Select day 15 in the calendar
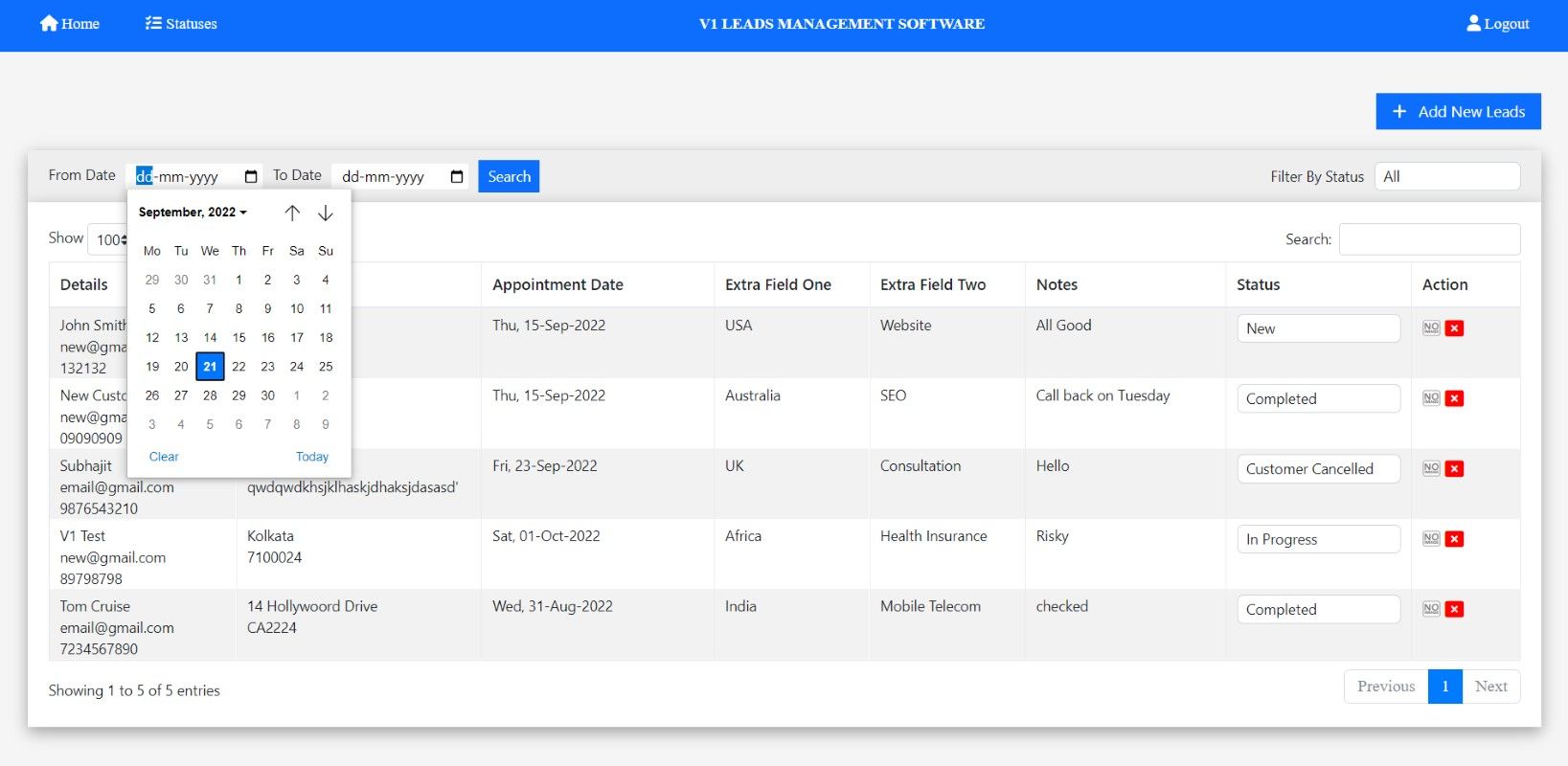This screenshot has width=1568, height=766. pyautogui.click(x=239, y=337)
